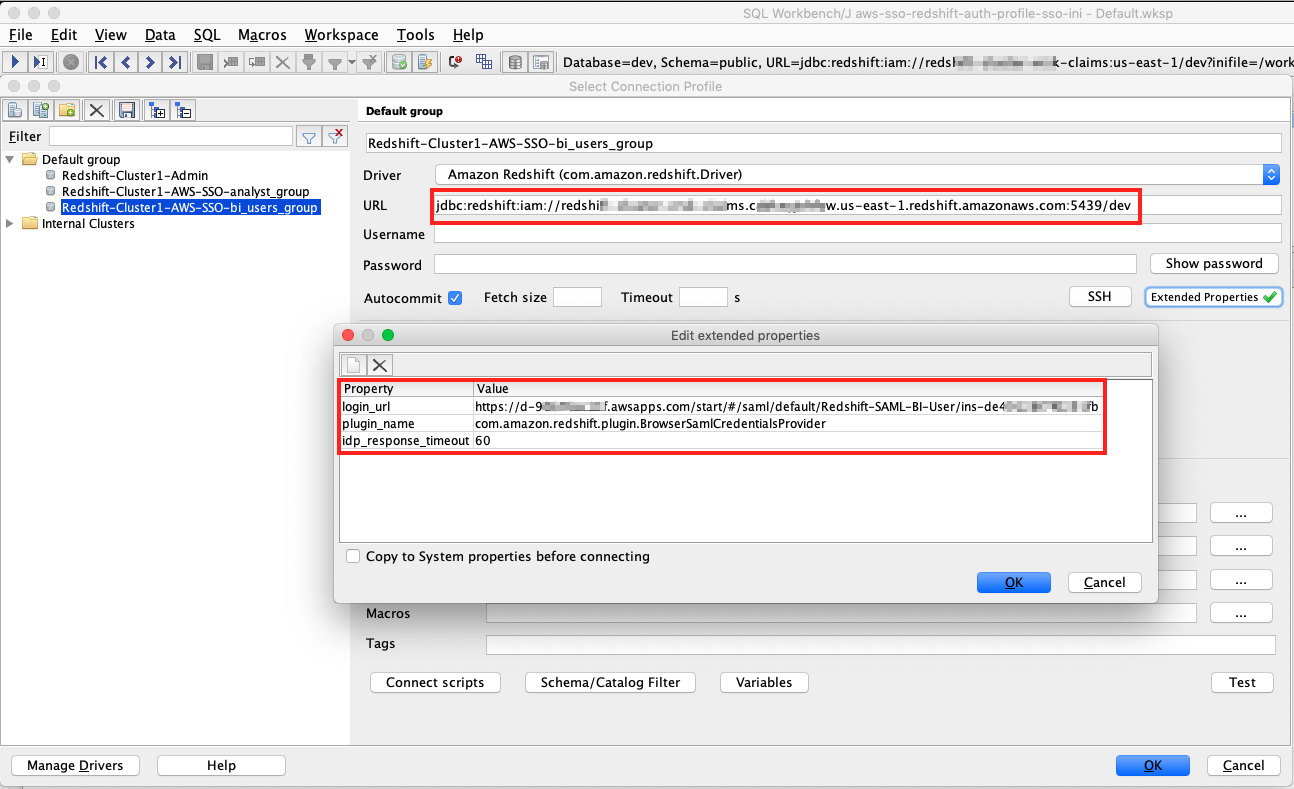Click the Cancel execution stop icon in main toolbar
The image size is (1294, 789).
click(x=71, y=62)
